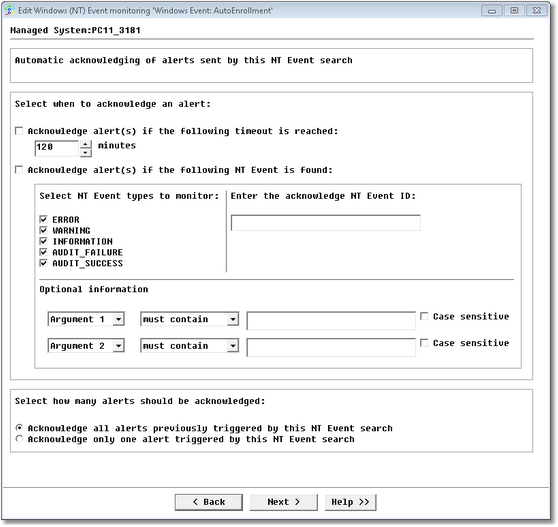Select acknowledge all alerts radio option
This screenshot has width=558, height=527.
click(19, 428)
